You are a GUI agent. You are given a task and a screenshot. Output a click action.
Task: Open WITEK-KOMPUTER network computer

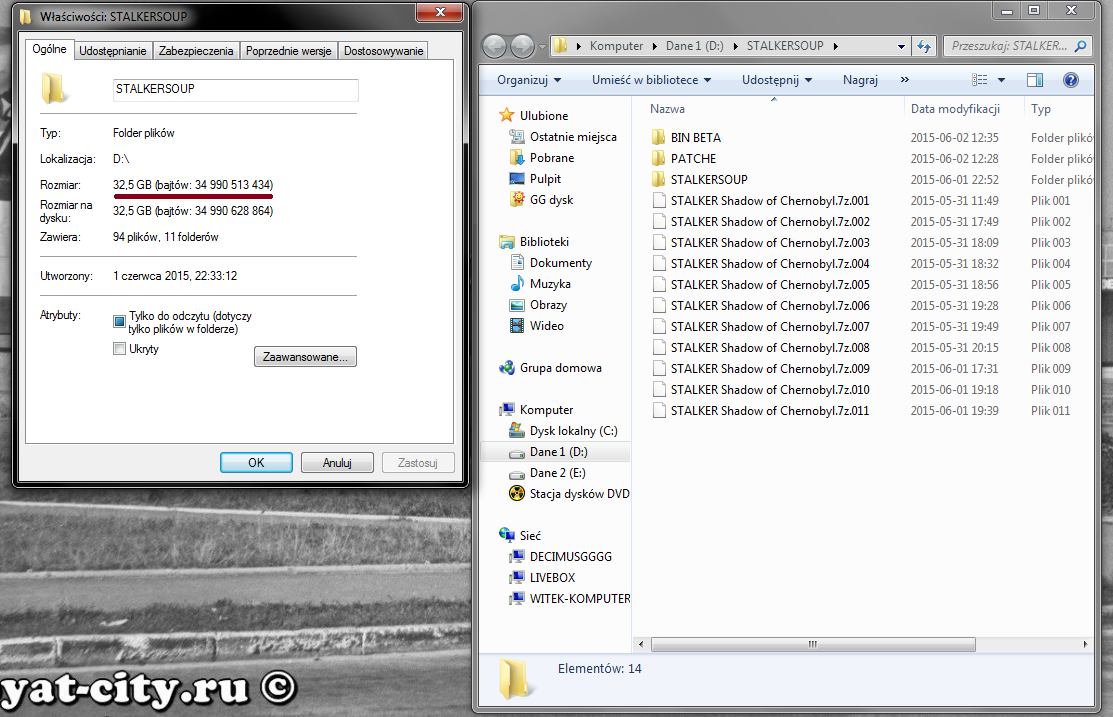click(x=580, y=598)
